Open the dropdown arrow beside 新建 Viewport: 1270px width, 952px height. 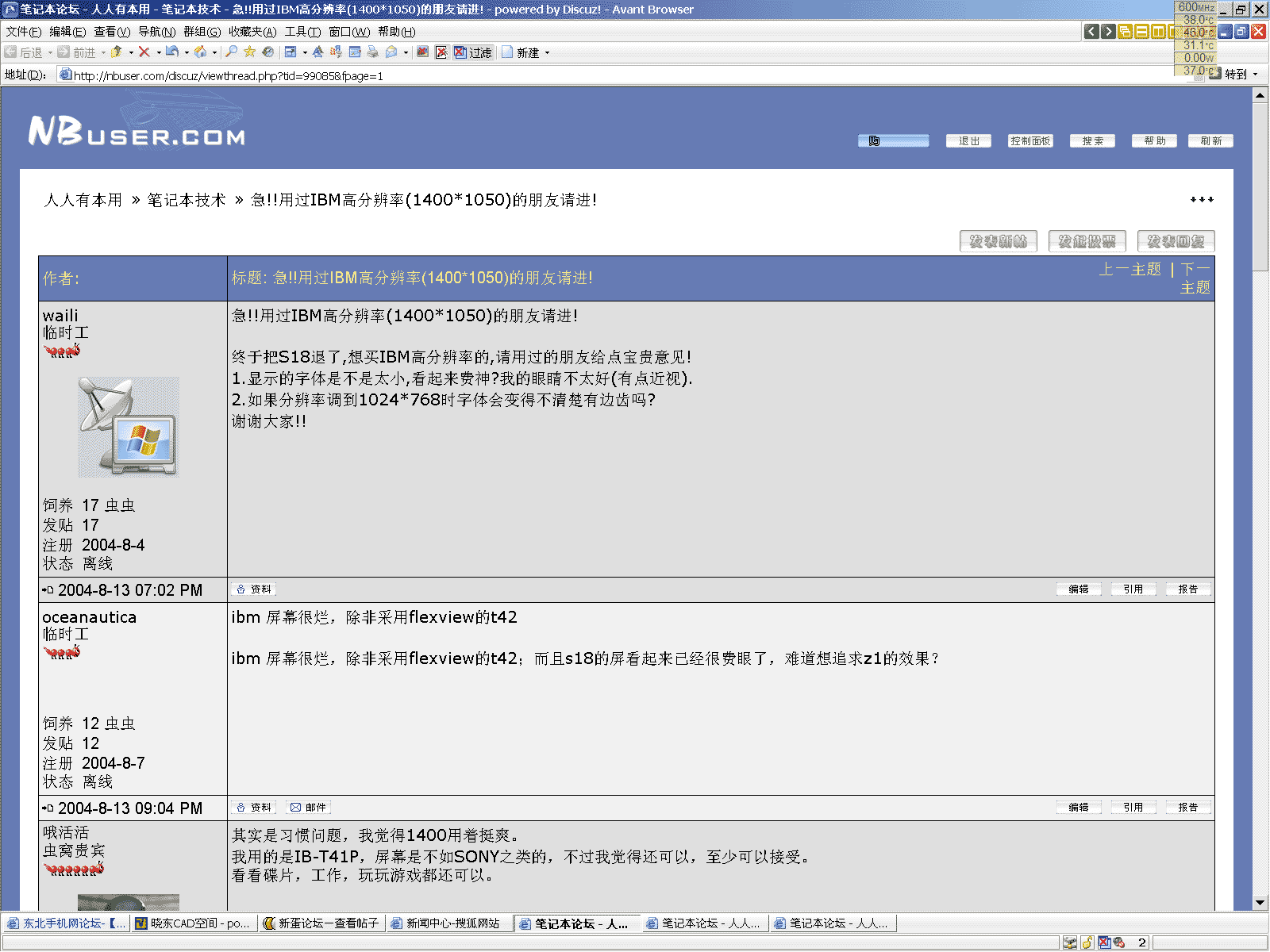pos(547,52)
